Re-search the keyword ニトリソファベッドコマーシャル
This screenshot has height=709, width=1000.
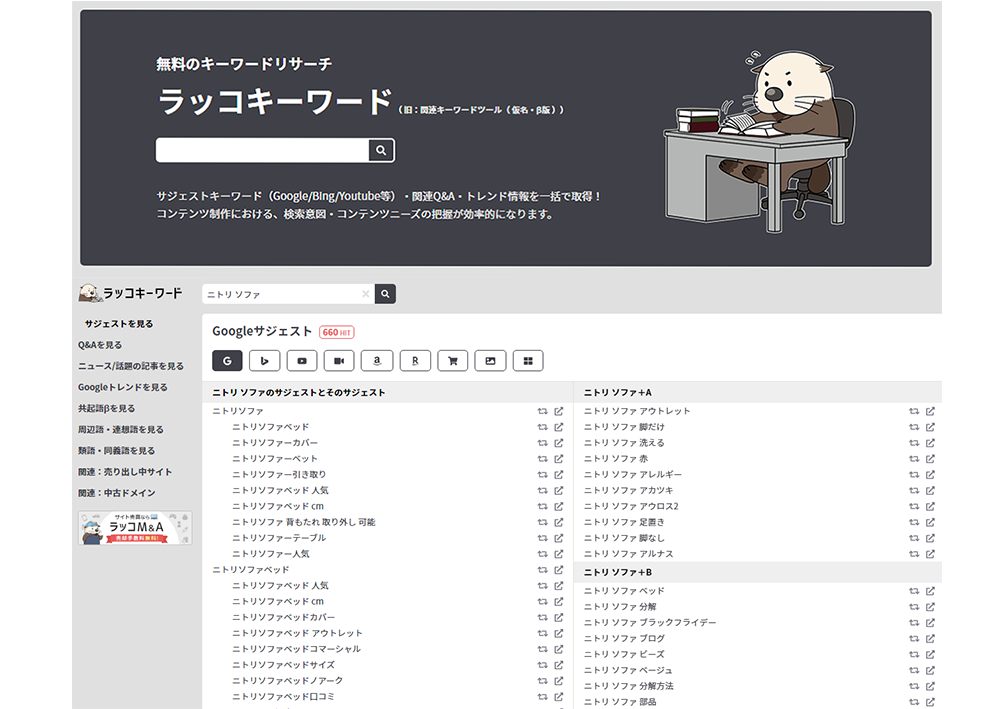[x=543, y=649]
